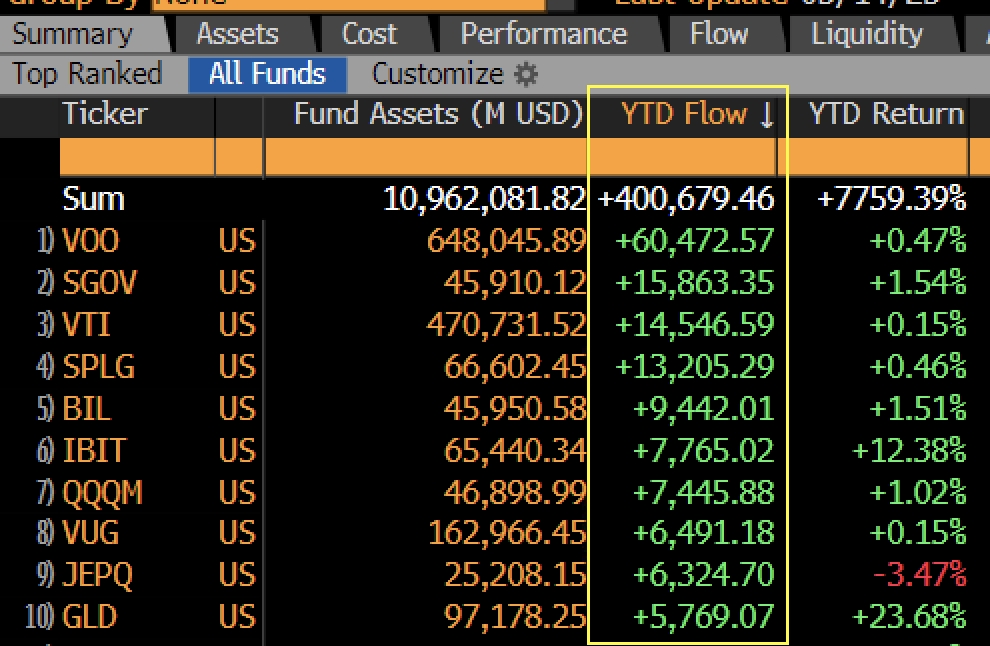Image resolution: width=990 pixels, height=646 pixels.
Task: Switch to the Summary tab
Action: pyautogui.click(x=73, y=34)
